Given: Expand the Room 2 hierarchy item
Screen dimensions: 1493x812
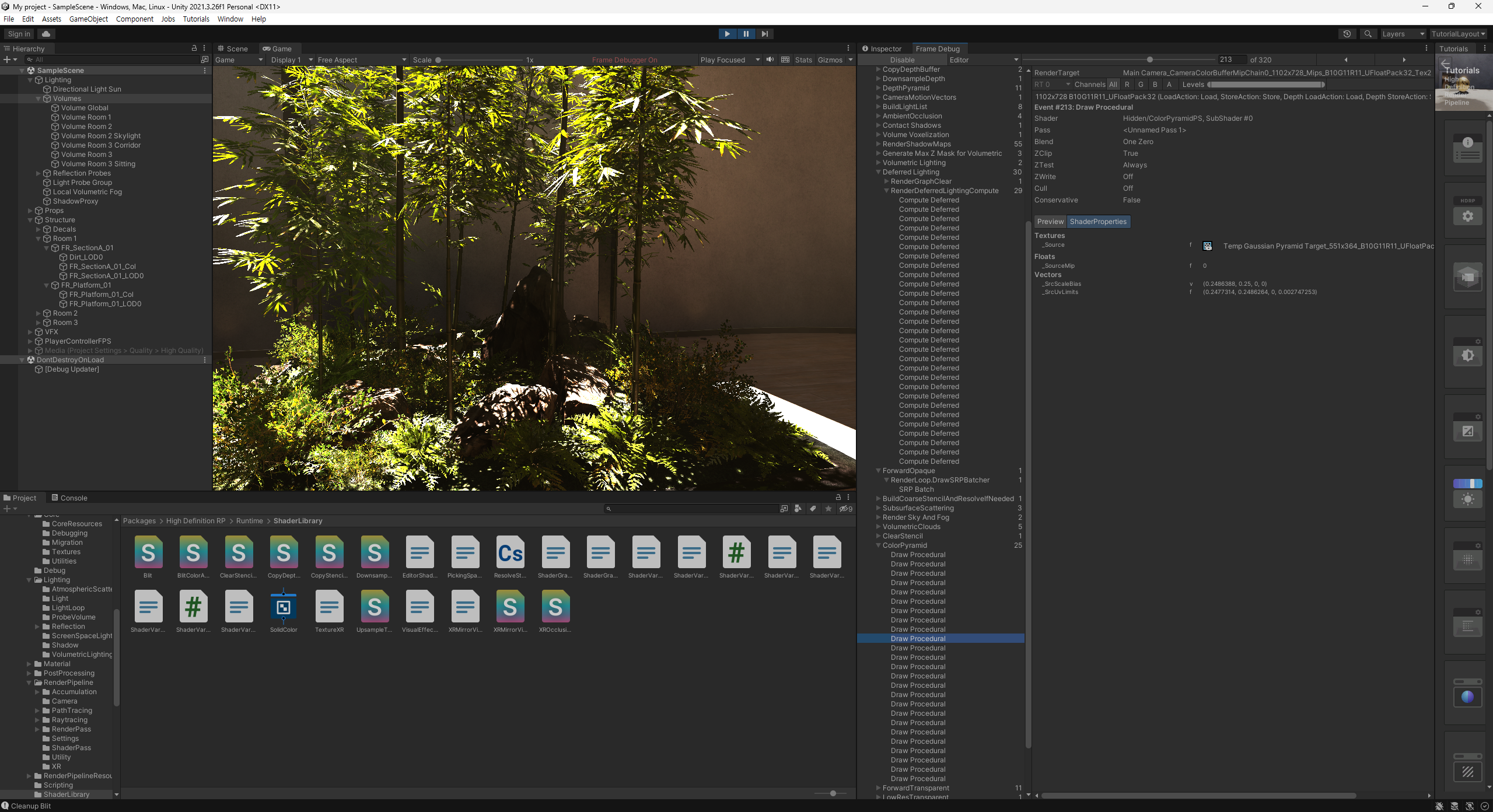Looking at the screenshot, I should pyautogui.click(x=39, y=313).
